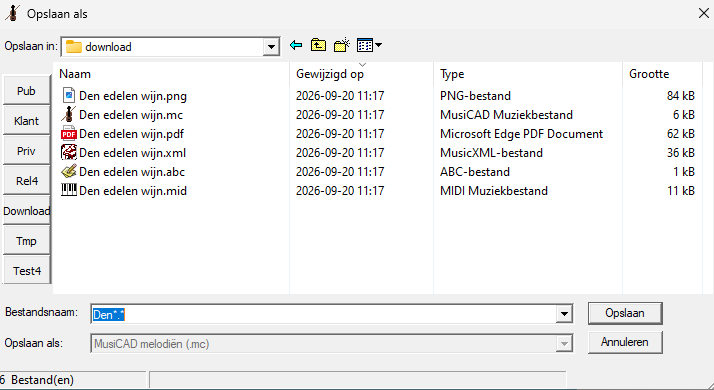Click the red PDF file icon
This screenshot has height=390, width=714.
click(69, 134)
